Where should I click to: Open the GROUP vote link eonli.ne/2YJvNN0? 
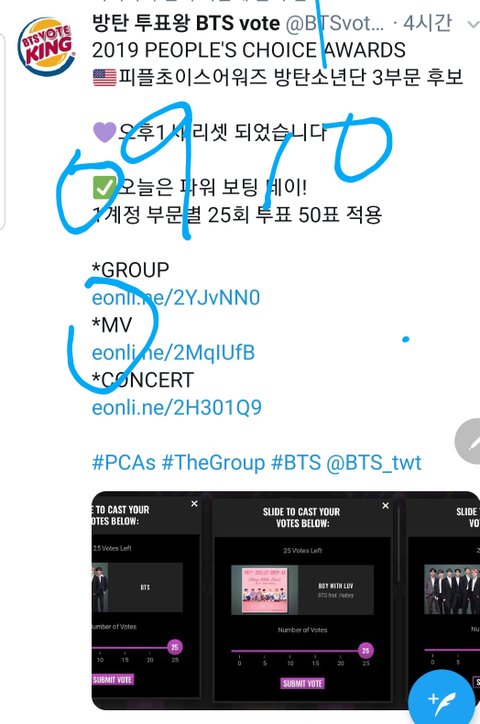176,297
